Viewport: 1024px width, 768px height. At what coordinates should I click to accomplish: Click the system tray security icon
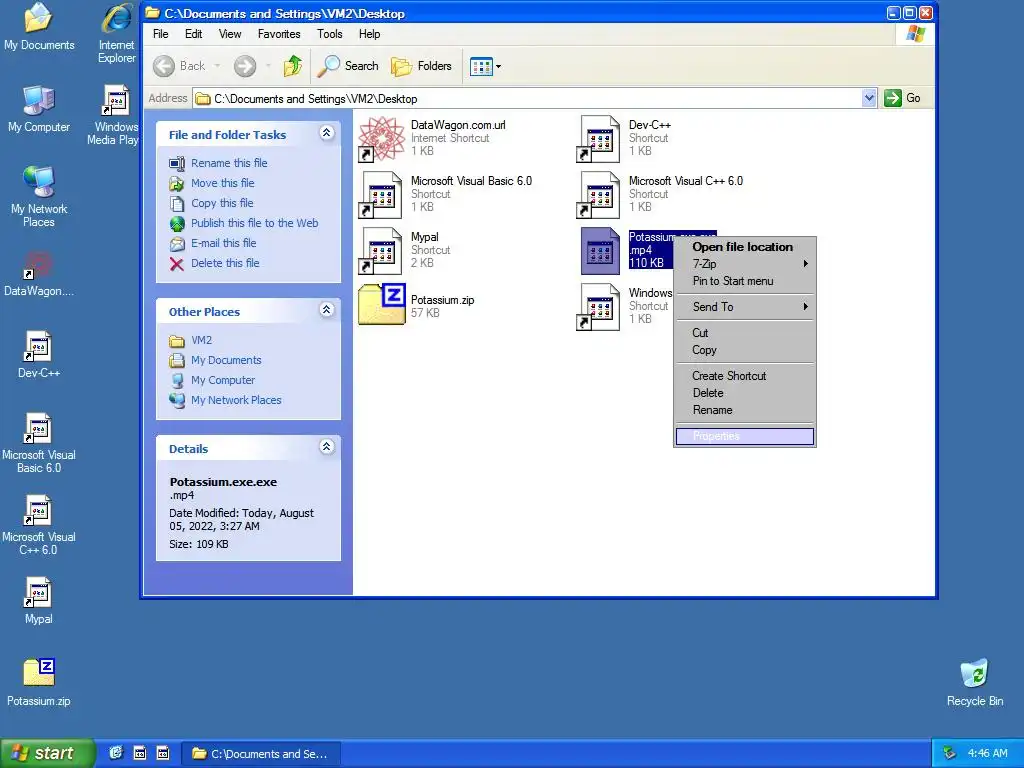(950, 754)
